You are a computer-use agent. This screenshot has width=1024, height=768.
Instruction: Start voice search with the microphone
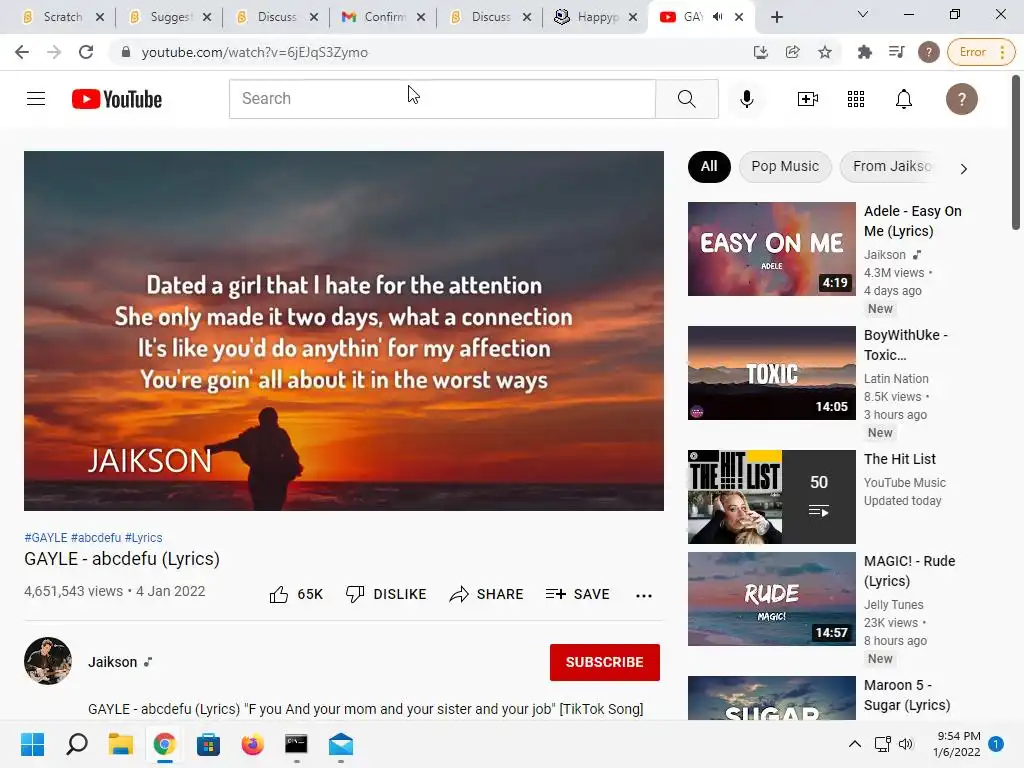(746, 99)
